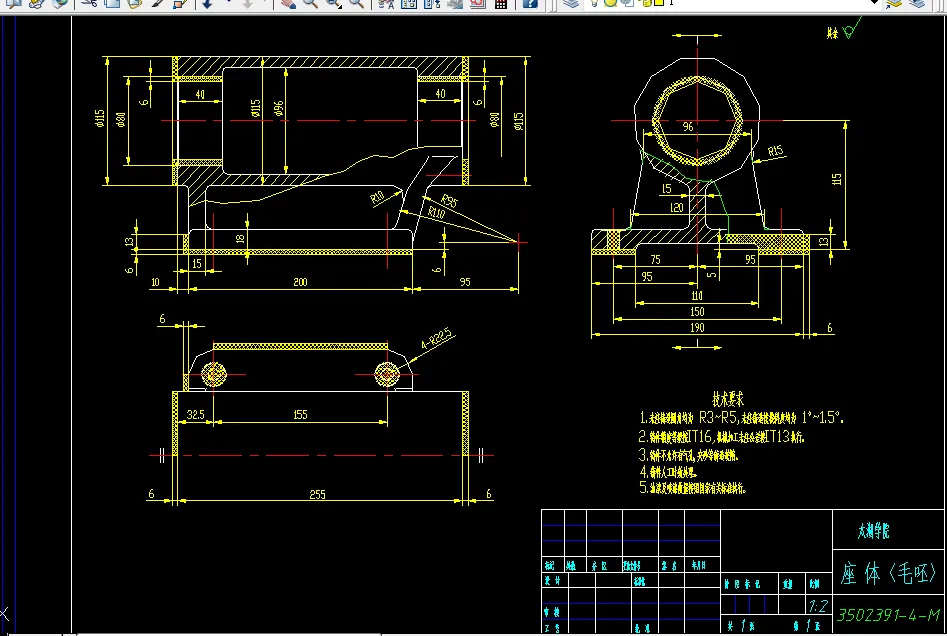This screenshot has width=947, height=636.
Task: Select the Pan realtime hand tool
Action: pyautogui.click(x=288, y=3)
